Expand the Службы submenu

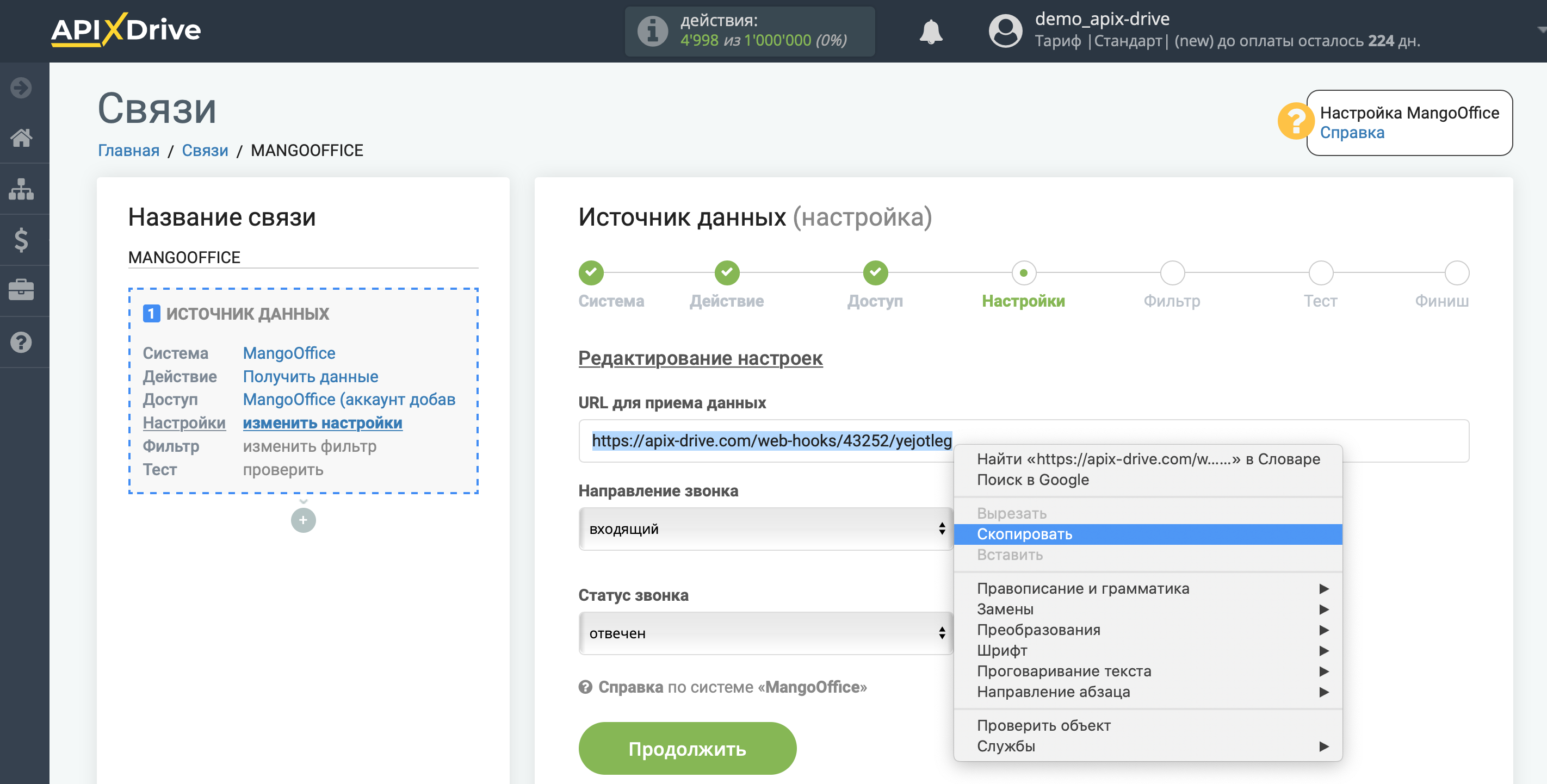[x=1148, y=746]
